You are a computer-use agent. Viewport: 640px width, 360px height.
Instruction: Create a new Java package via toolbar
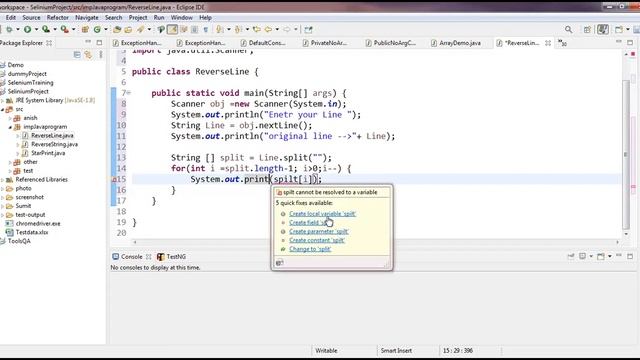(85, 29)
